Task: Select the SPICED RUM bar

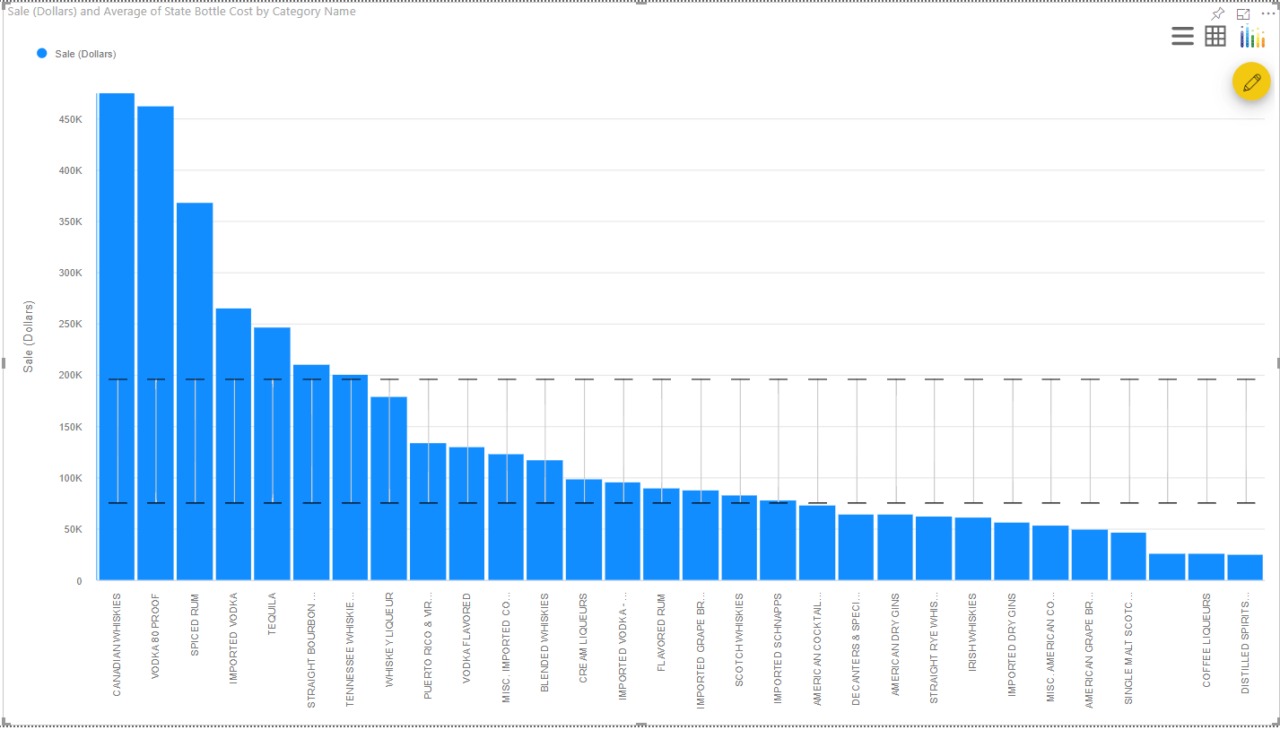Action: 194,390
